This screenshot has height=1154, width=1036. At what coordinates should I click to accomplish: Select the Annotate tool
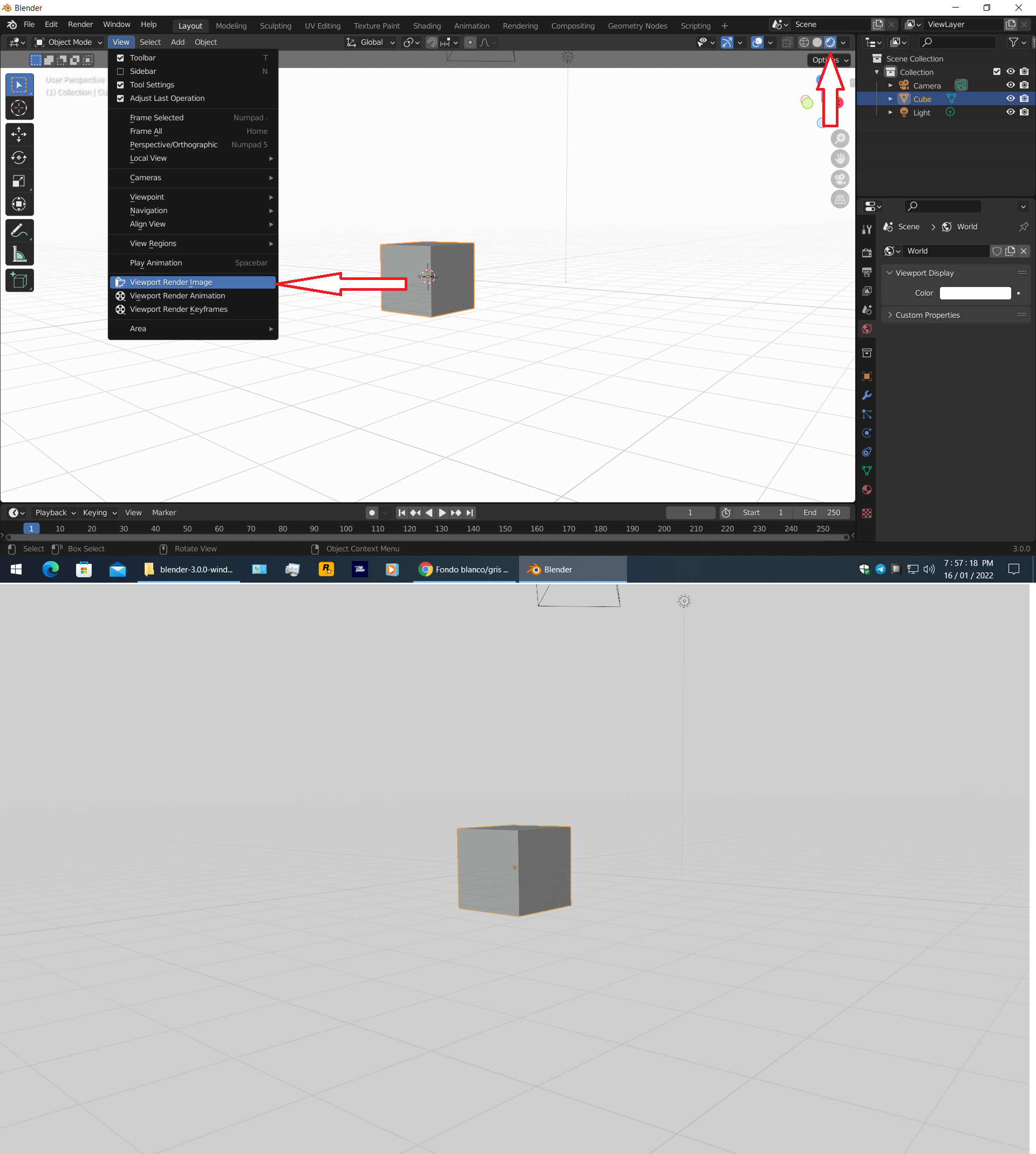point(19,230)
